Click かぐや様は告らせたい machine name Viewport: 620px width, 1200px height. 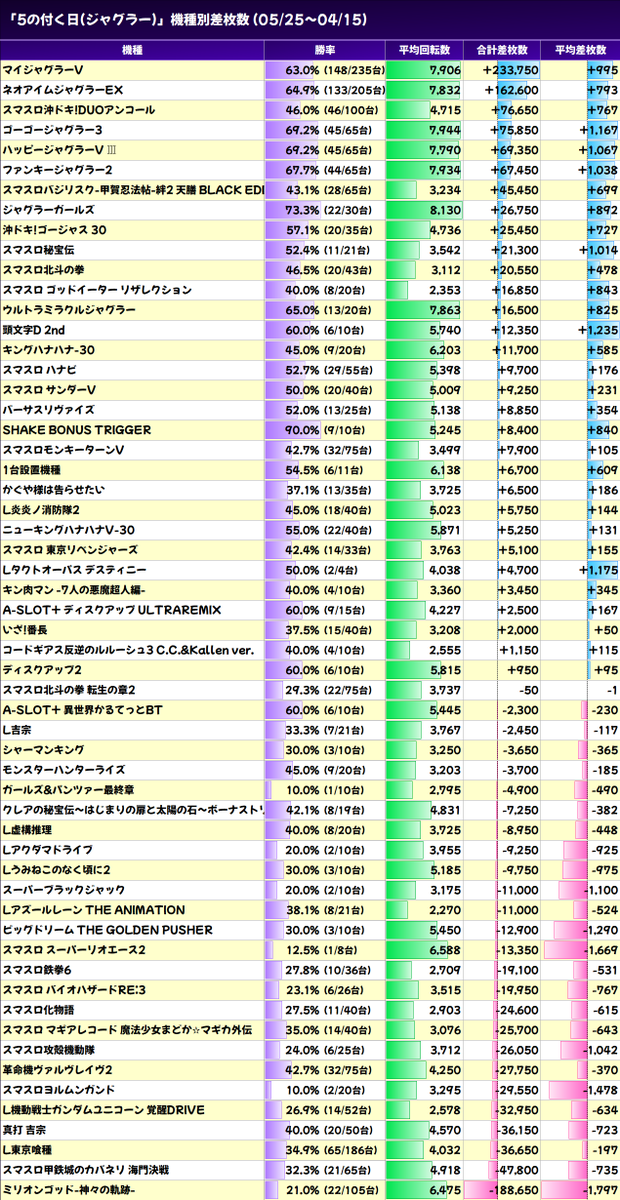[54, 490]
